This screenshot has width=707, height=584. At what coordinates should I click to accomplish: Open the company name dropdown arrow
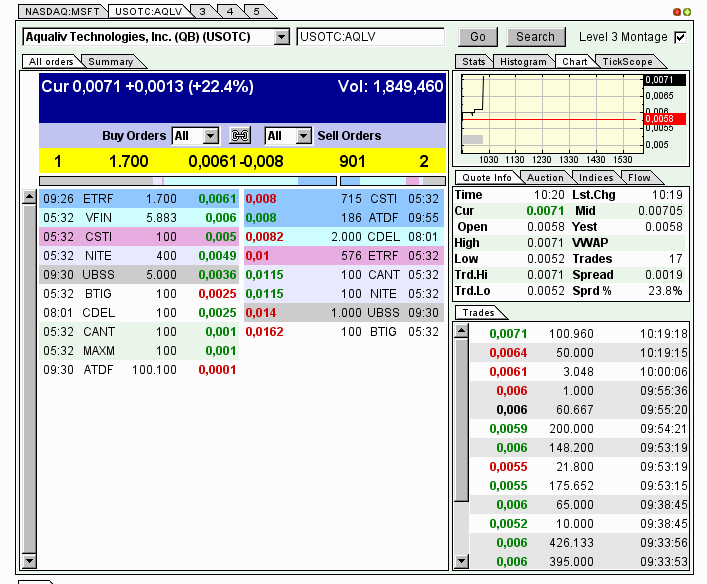(x=281, y=37)
